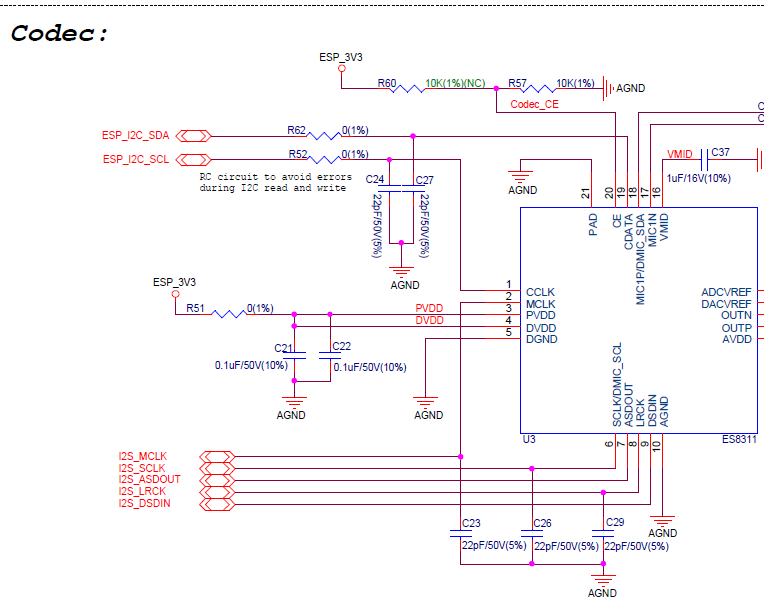
Task: Click the PAD pin name inside U3
Action: (593, 225)
